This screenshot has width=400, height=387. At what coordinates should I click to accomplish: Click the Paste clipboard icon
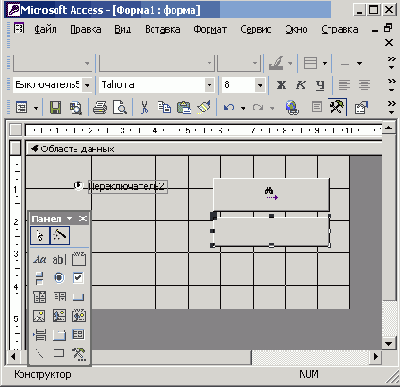184,108
